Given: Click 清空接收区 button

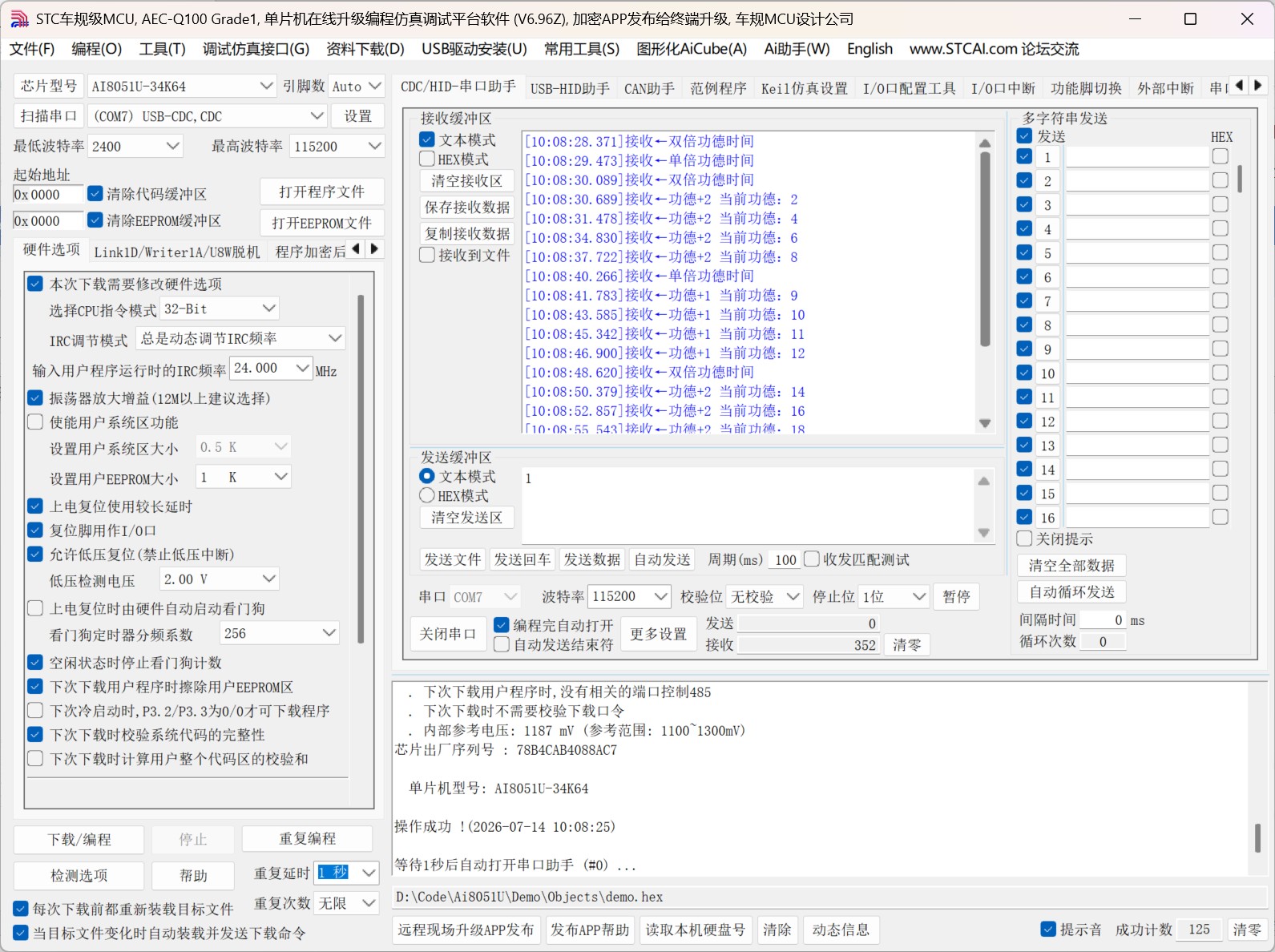Looking at the screenshot, I should 467,181.
